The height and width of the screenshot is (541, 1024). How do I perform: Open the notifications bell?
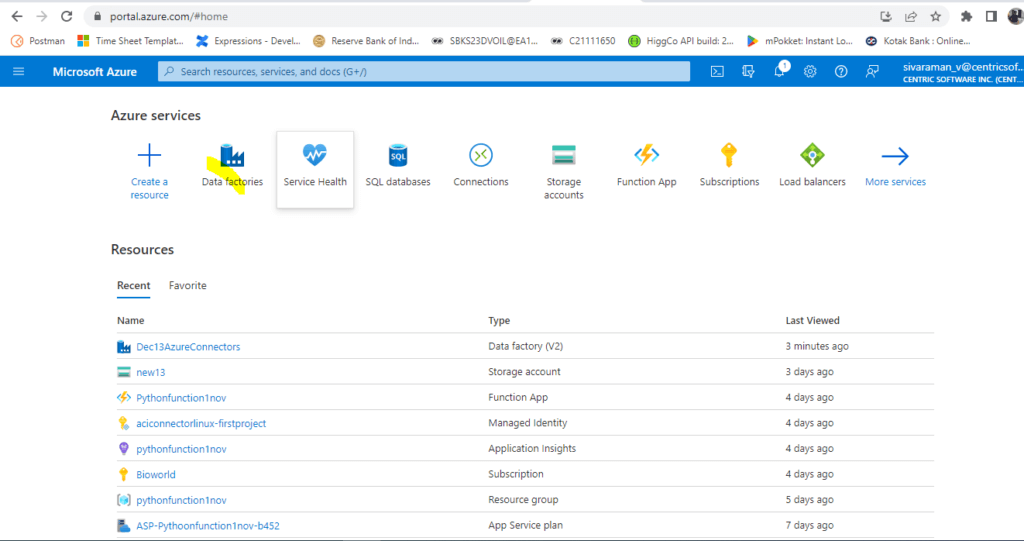tap(779, 71)
